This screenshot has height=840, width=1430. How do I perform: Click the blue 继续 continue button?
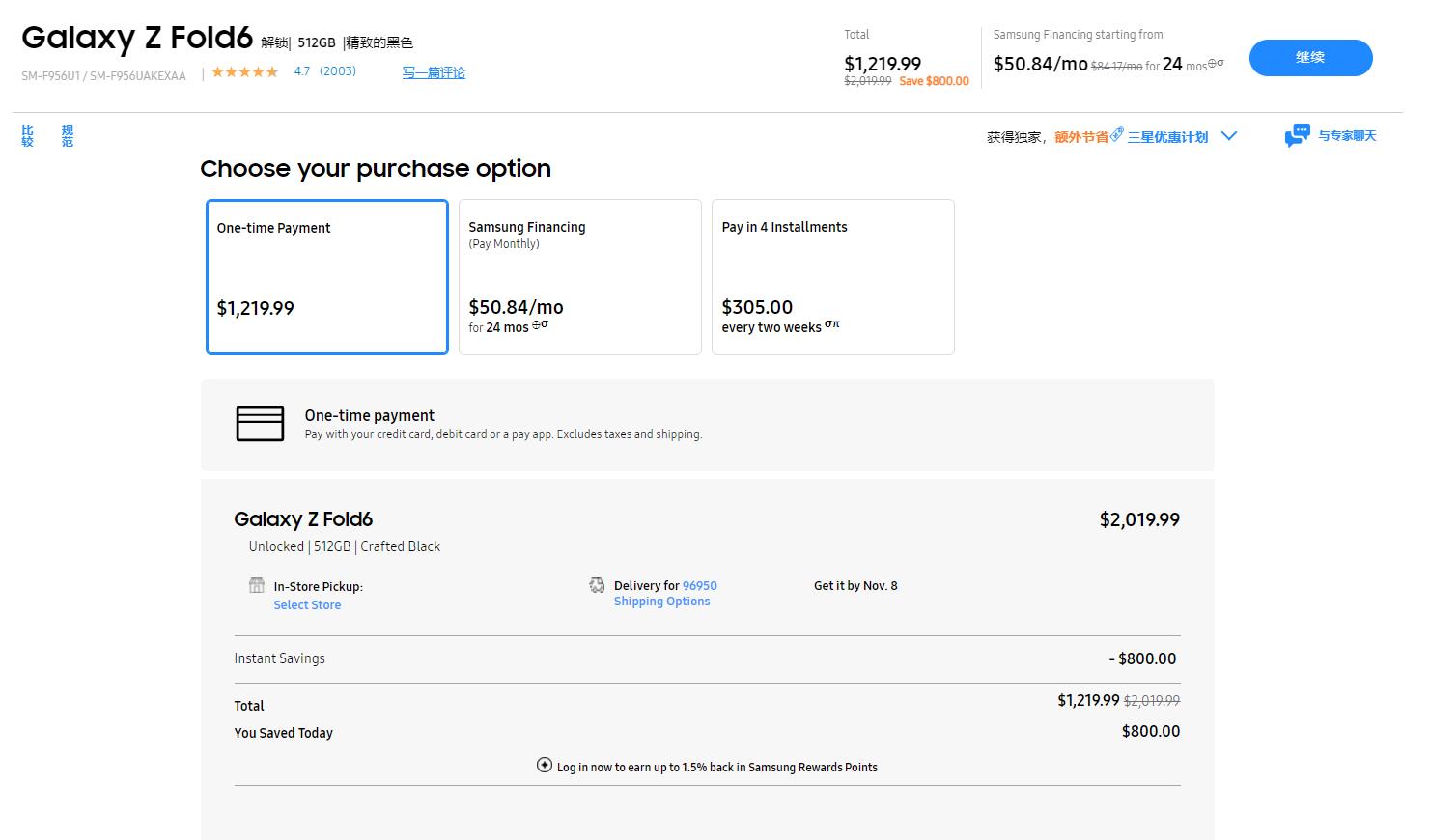1310,58
